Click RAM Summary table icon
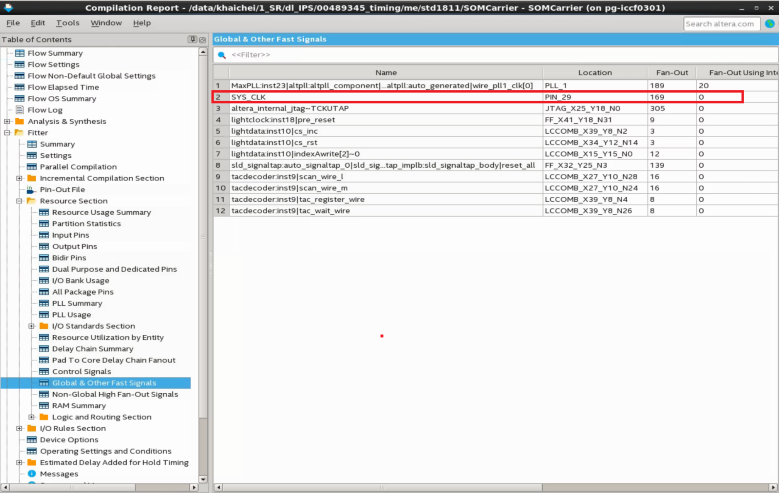 [44, 406]
